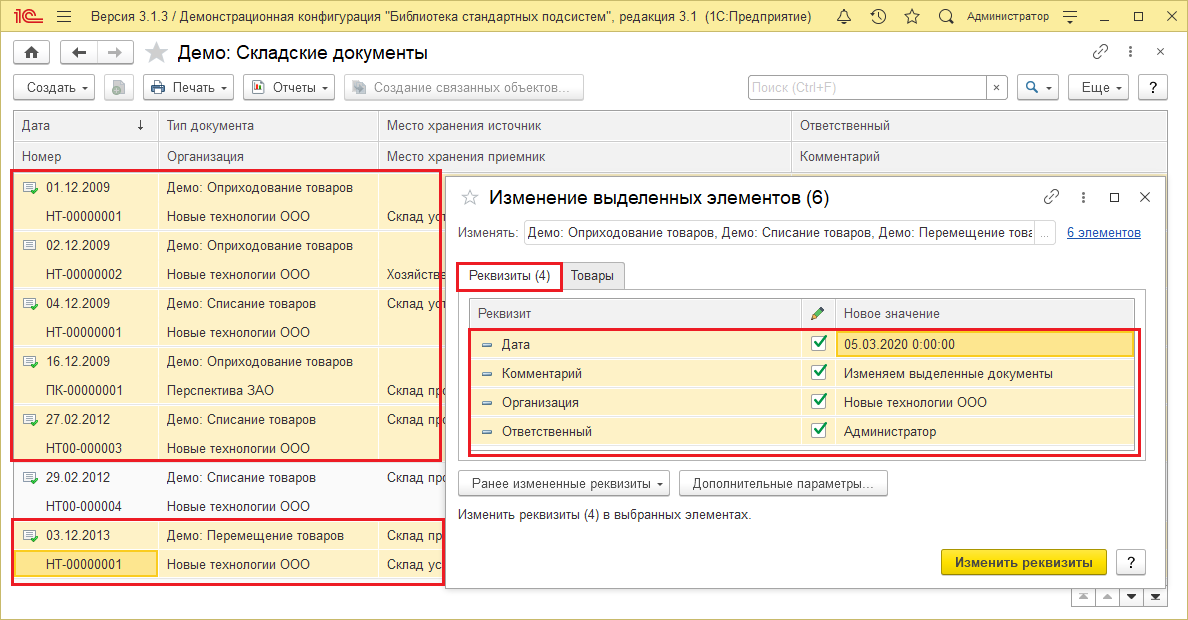The image size is (1188, 620).
Task: Open help with the list's question mark button
Action: 1152,87
